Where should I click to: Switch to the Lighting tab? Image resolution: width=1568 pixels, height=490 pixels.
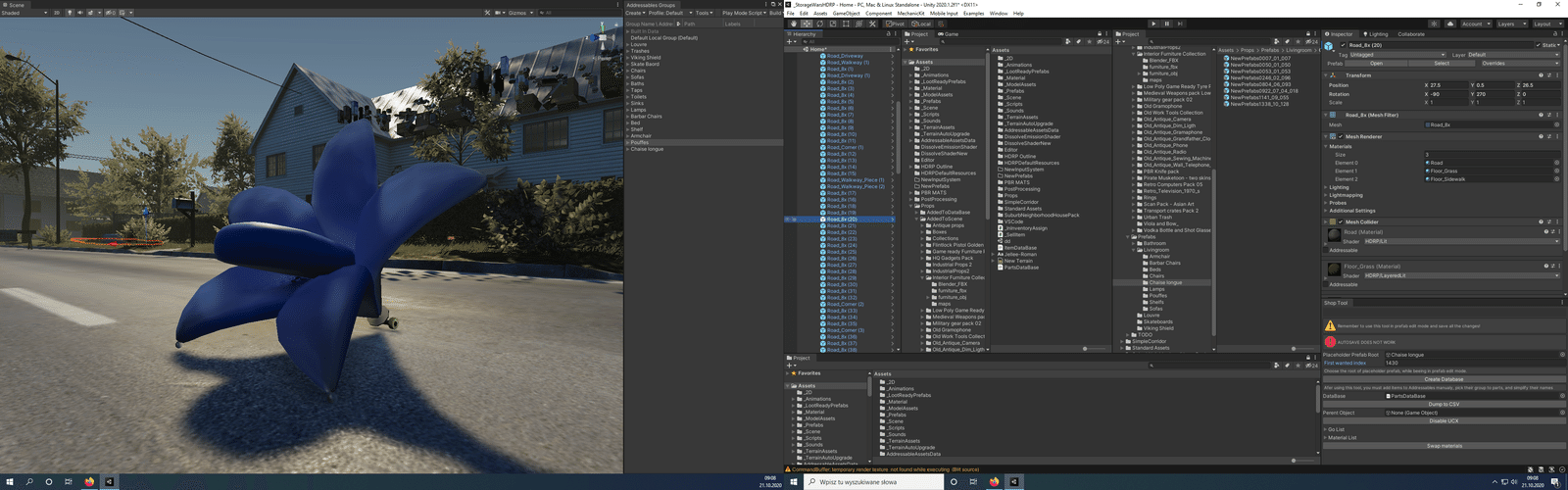(x=1375, y=34)
